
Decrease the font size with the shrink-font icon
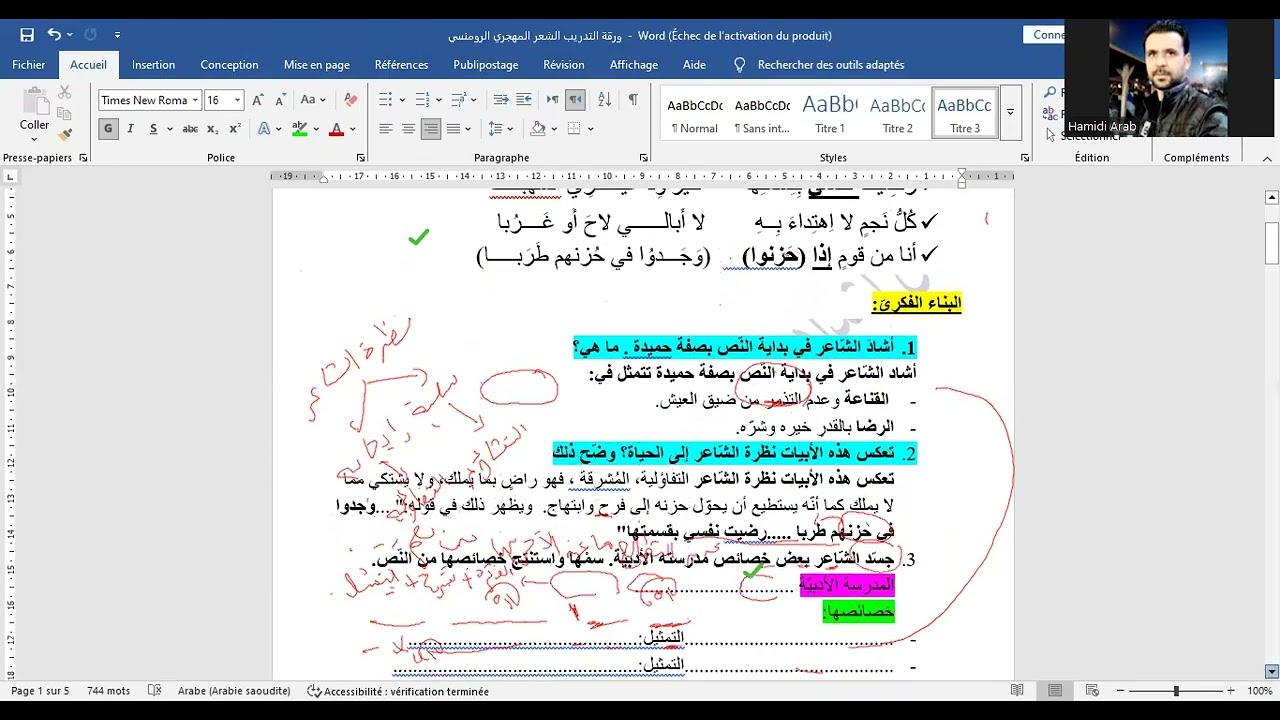pos(278,100)
